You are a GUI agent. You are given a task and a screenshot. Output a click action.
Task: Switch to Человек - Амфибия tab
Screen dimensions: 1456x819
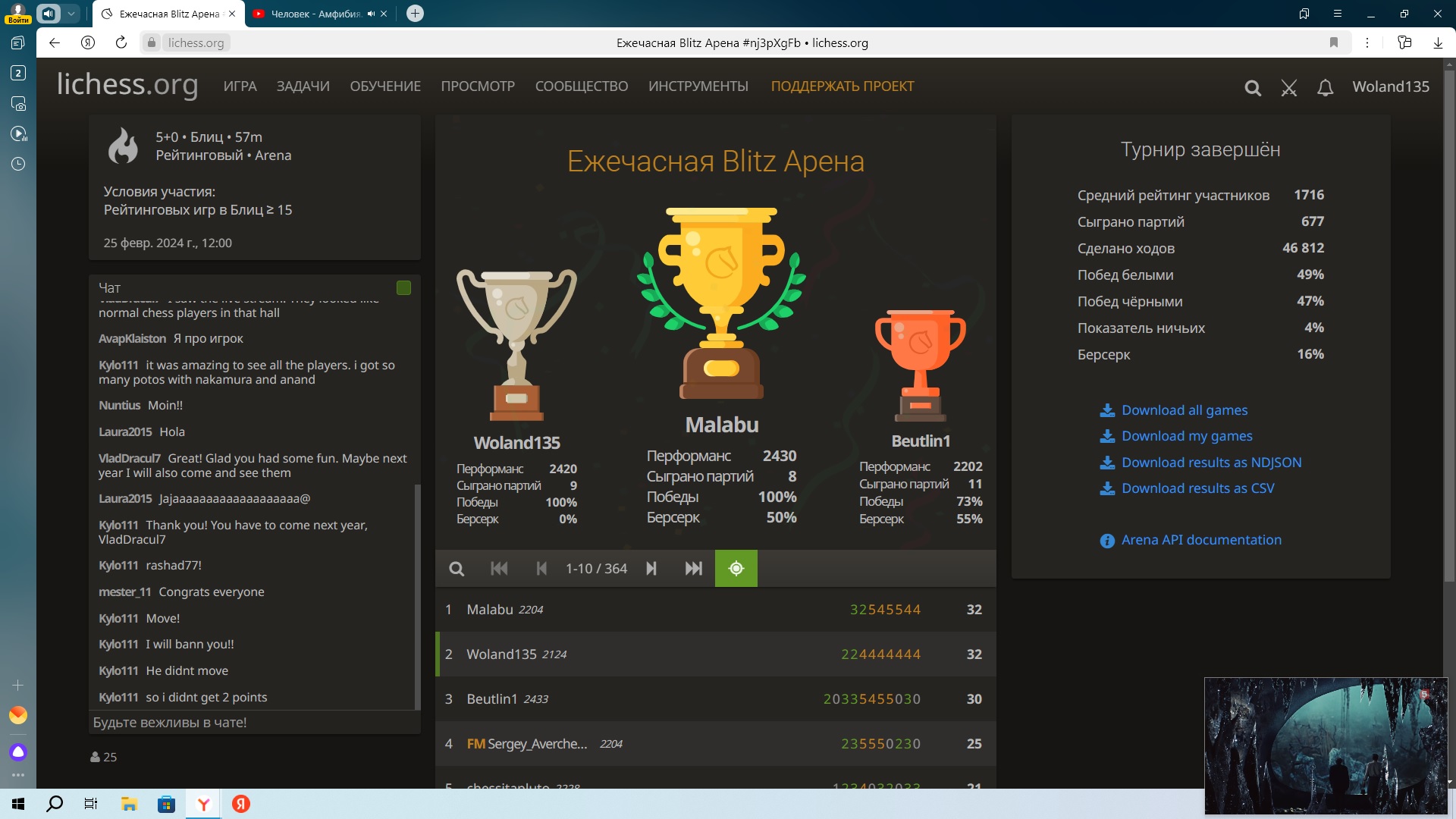coord(315,14)
